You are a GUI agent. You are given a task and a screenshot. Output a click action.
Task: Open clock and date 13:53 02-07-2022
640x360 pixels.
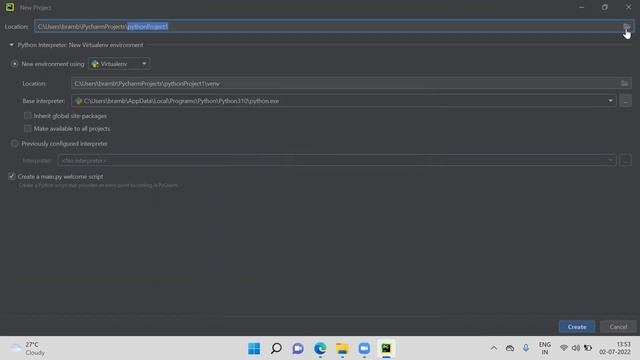tap(615, 348)
